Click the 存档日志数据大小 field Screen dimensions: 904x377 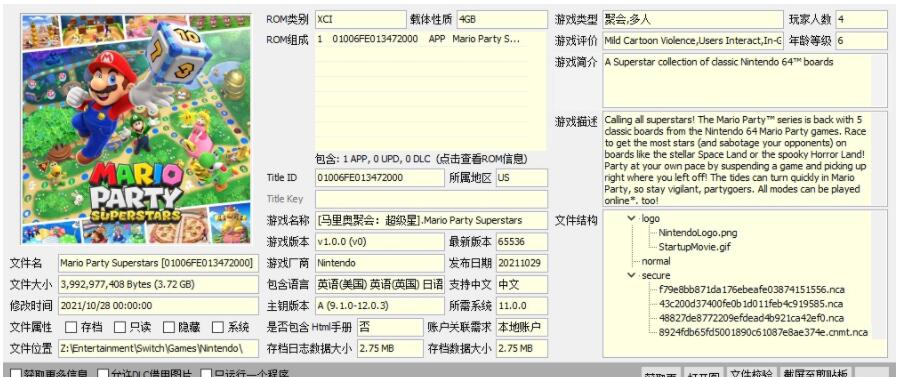390,348
